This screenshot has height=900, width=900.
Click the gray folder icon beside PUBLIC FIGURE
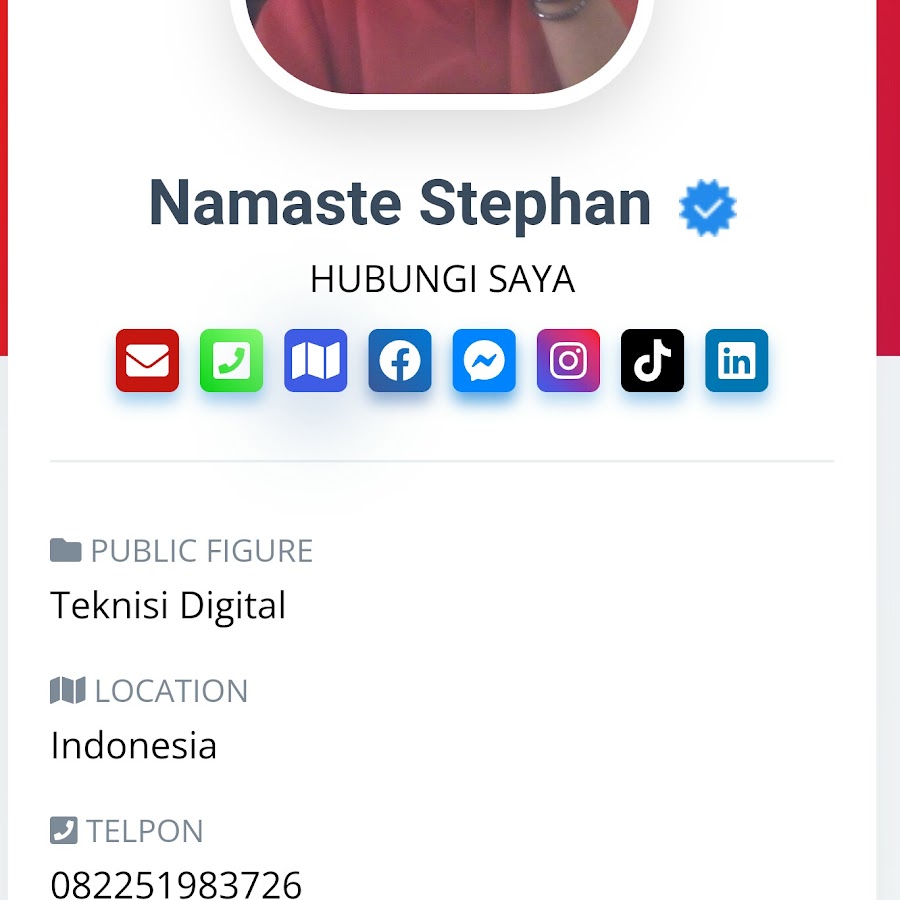65,550
